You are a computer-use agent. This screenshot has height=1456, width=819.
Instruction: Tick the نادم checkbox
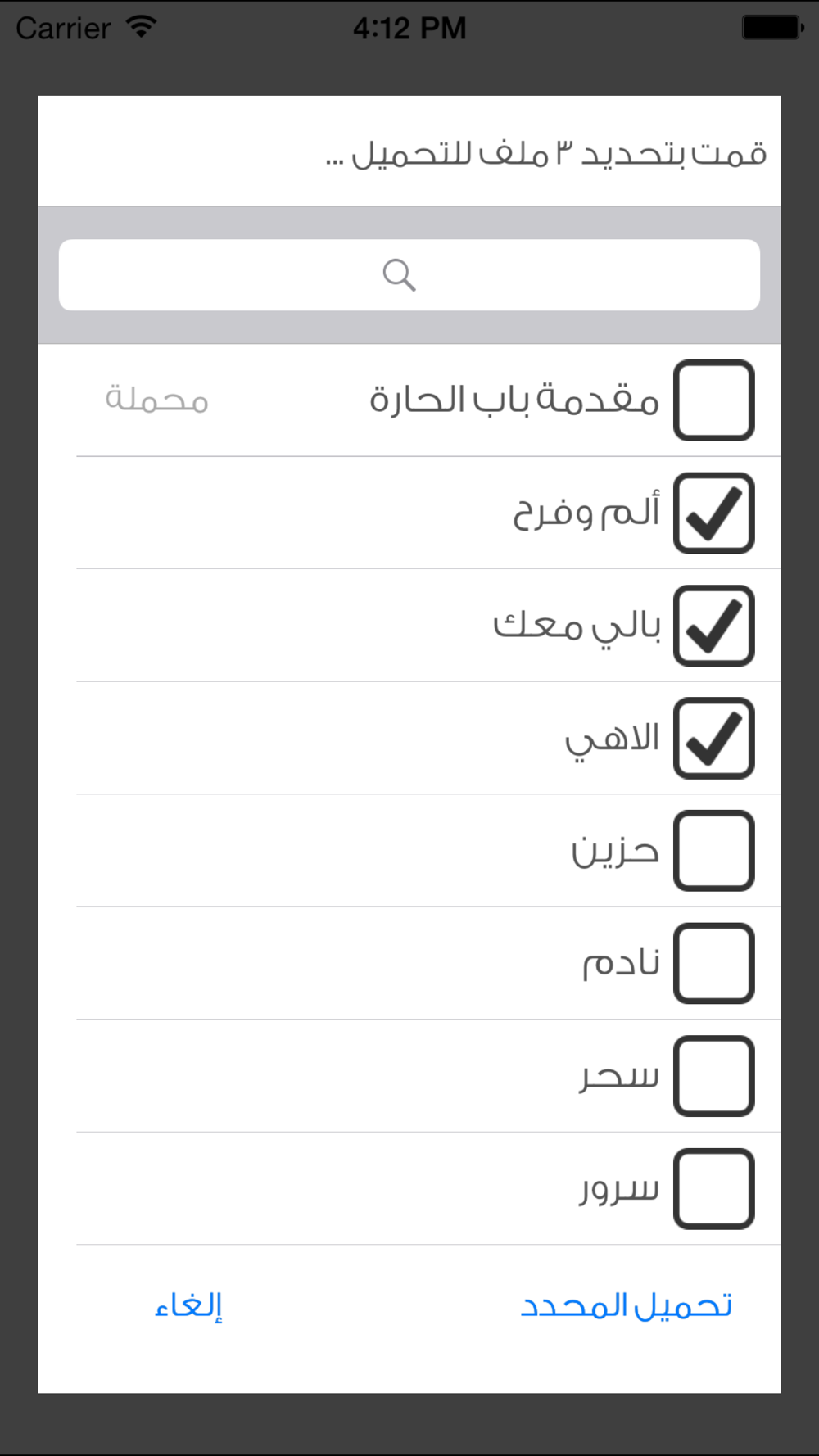713,963
